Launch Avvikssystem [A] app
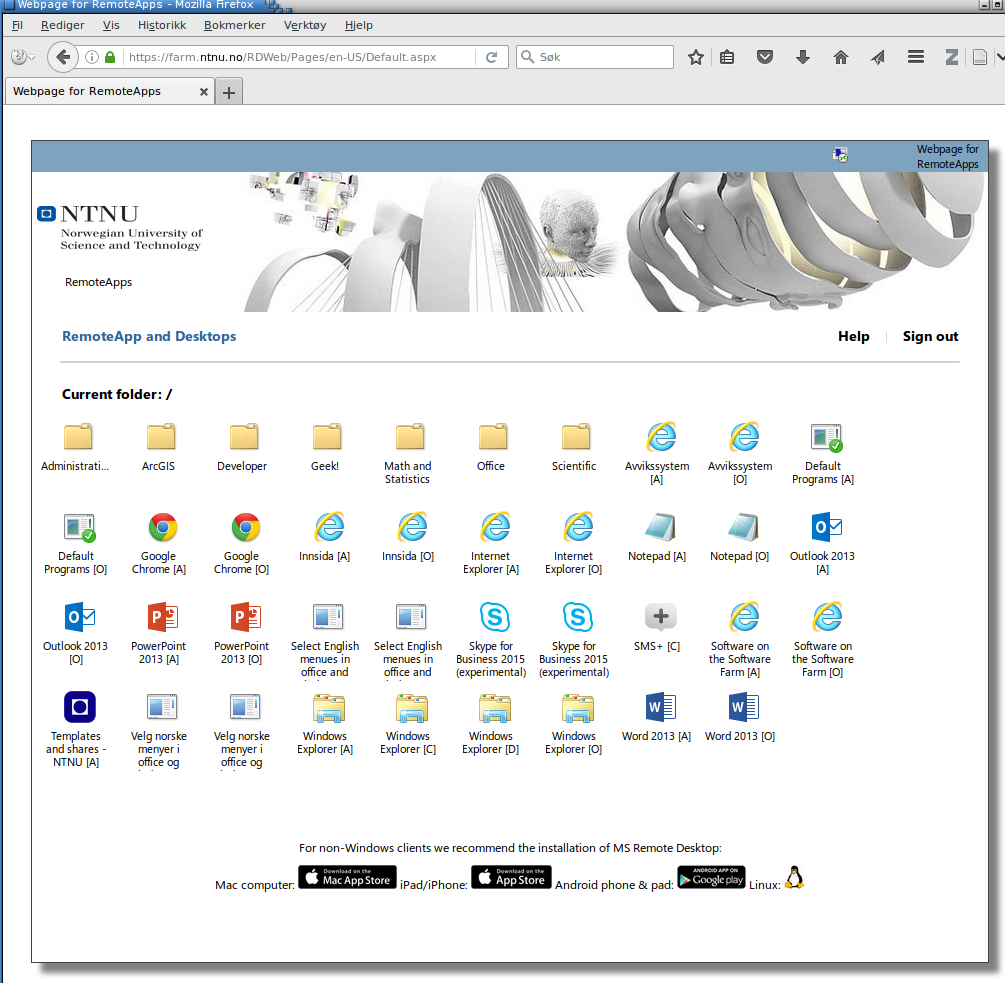Viewport: 1005px width, 983px height. 661,437
